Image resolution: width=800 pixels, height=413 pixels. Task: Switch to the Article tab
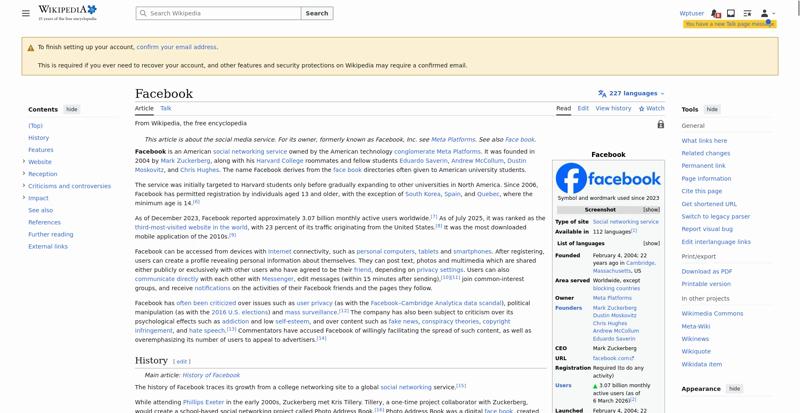coord(144,108)
